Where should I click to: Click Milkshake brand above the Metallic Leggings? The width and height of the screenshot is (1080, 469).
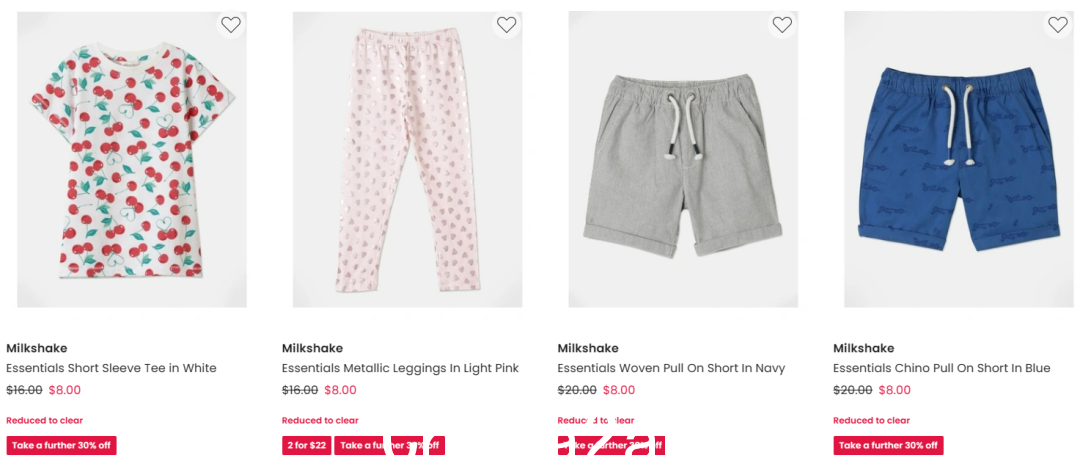pos(312,348)
